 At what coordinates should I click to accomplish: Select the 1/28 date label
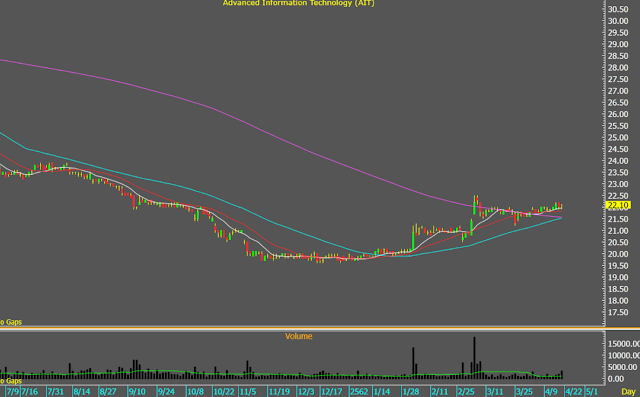coord(411,392)
